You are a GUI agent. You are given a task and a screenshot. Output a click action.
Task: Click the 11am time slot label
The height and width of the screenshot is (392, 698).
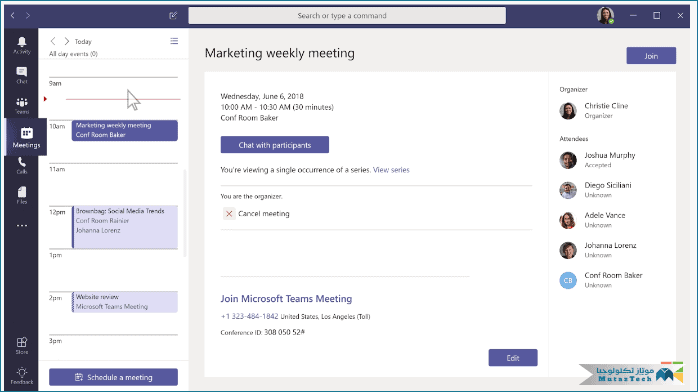coord(57,169)
